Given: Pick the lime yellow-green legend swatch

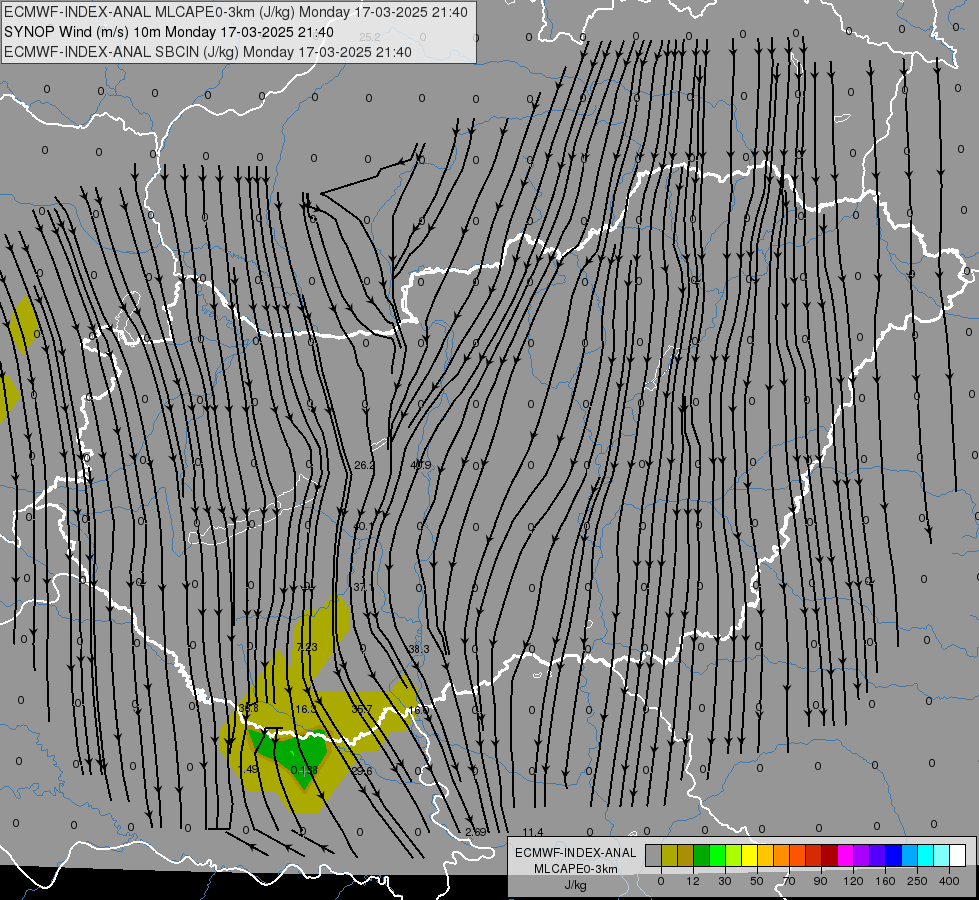Looking at the screenshot, I should [x=734, y=855].
